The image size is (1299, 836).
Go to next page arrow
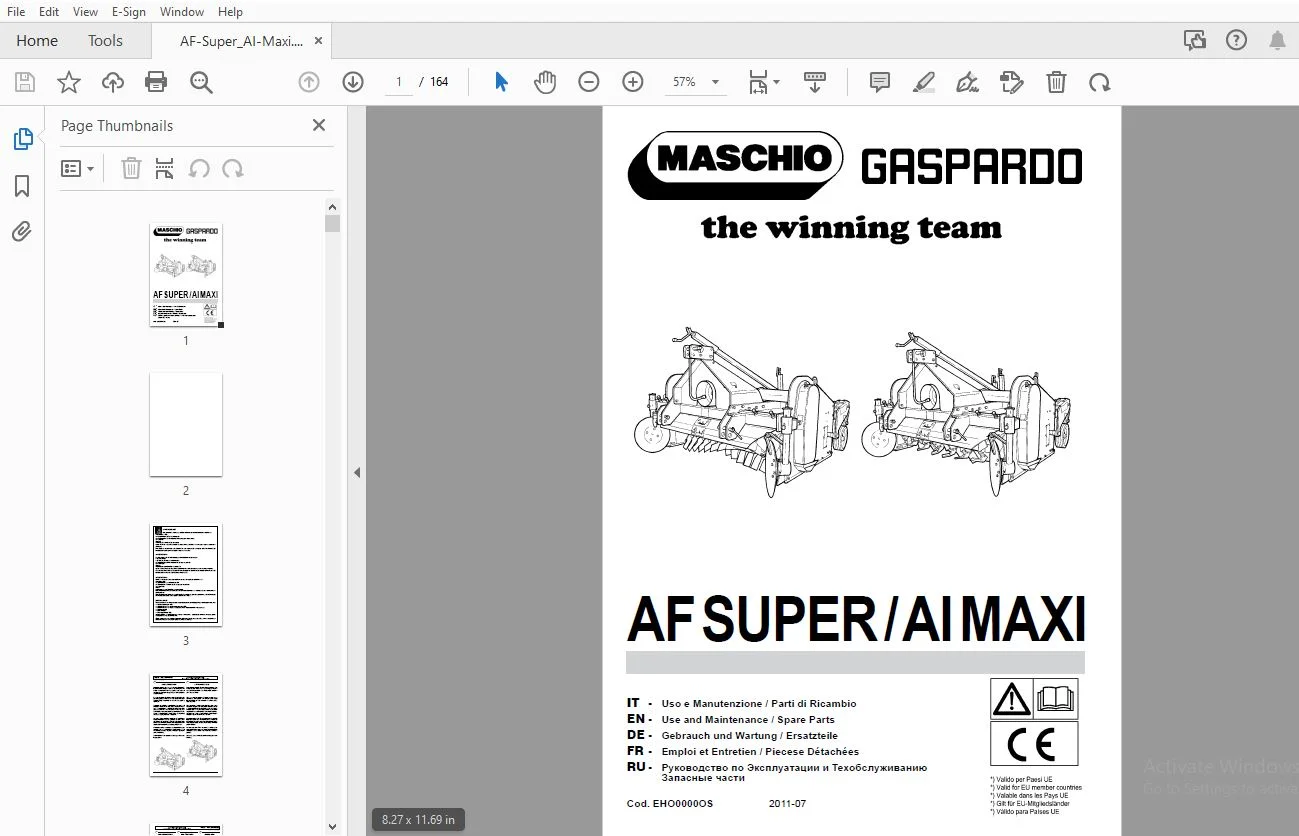click(x=353, y=82)
